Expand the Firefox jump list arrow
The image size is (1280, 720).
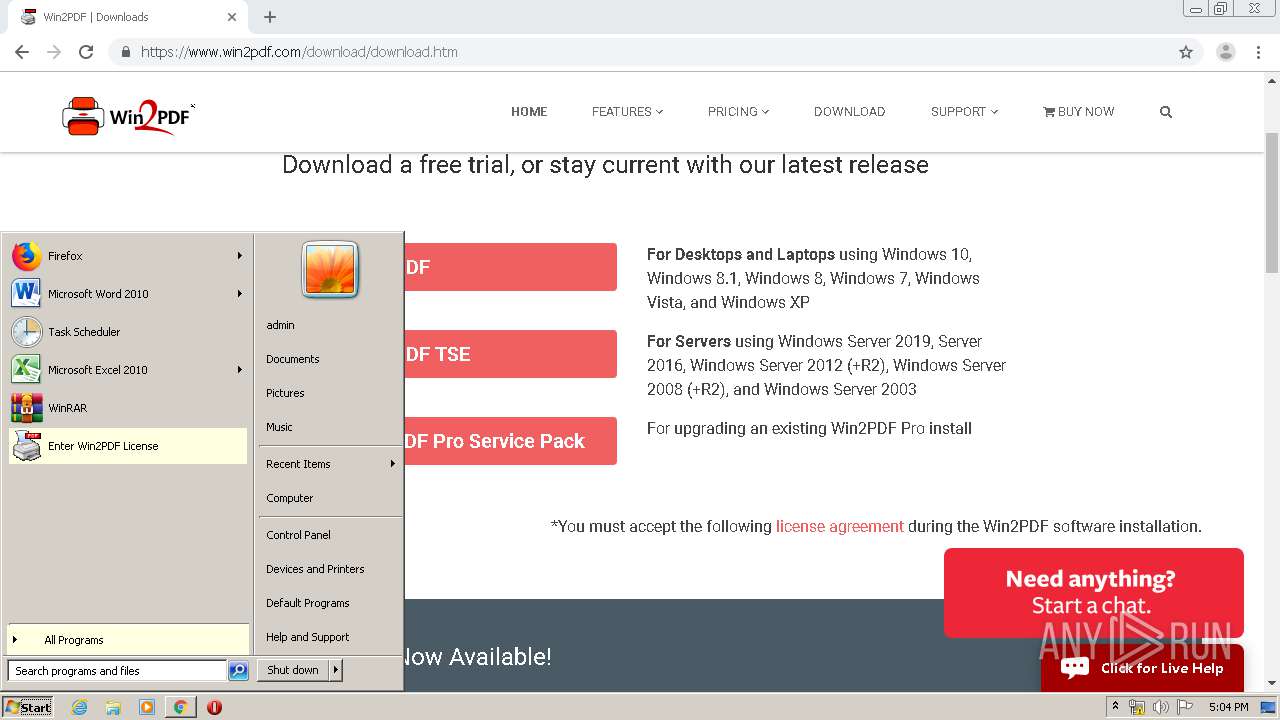[239, 256]
